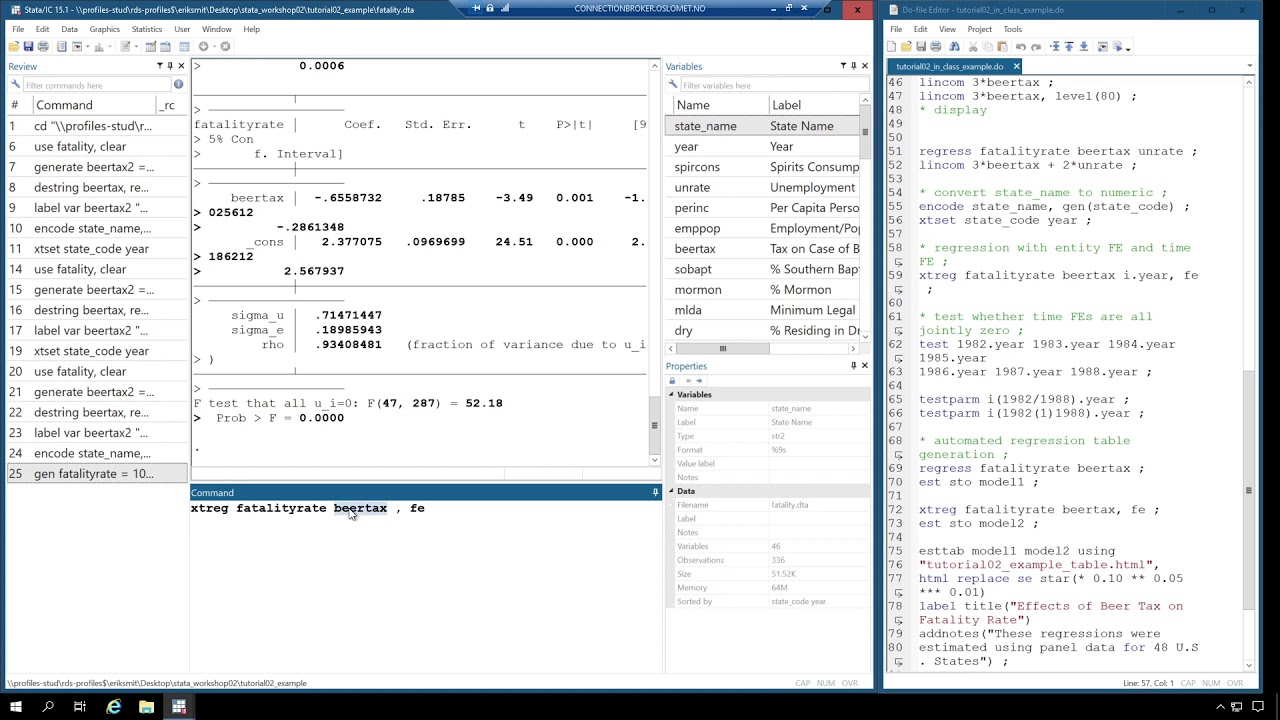Click the New file icon in Do-file Editor
This screenshot has height=720, width=1280.
(x=892, y=46)
